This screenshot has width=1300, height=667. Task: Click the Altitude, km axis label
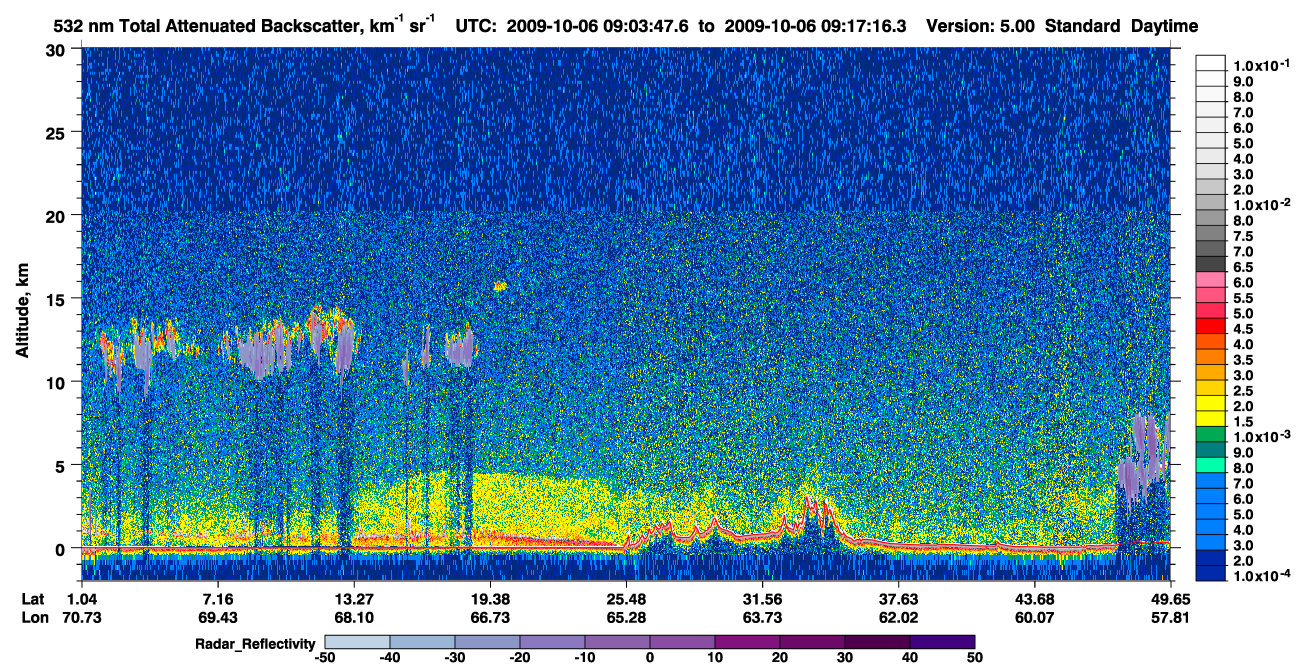pos(22,312)
